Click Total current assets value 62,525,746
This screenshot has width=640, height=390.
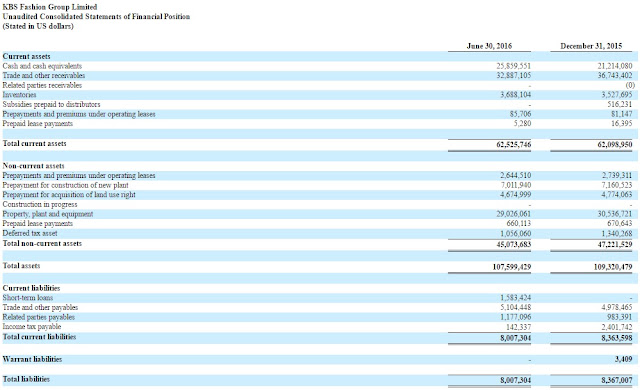coord(513,144)
